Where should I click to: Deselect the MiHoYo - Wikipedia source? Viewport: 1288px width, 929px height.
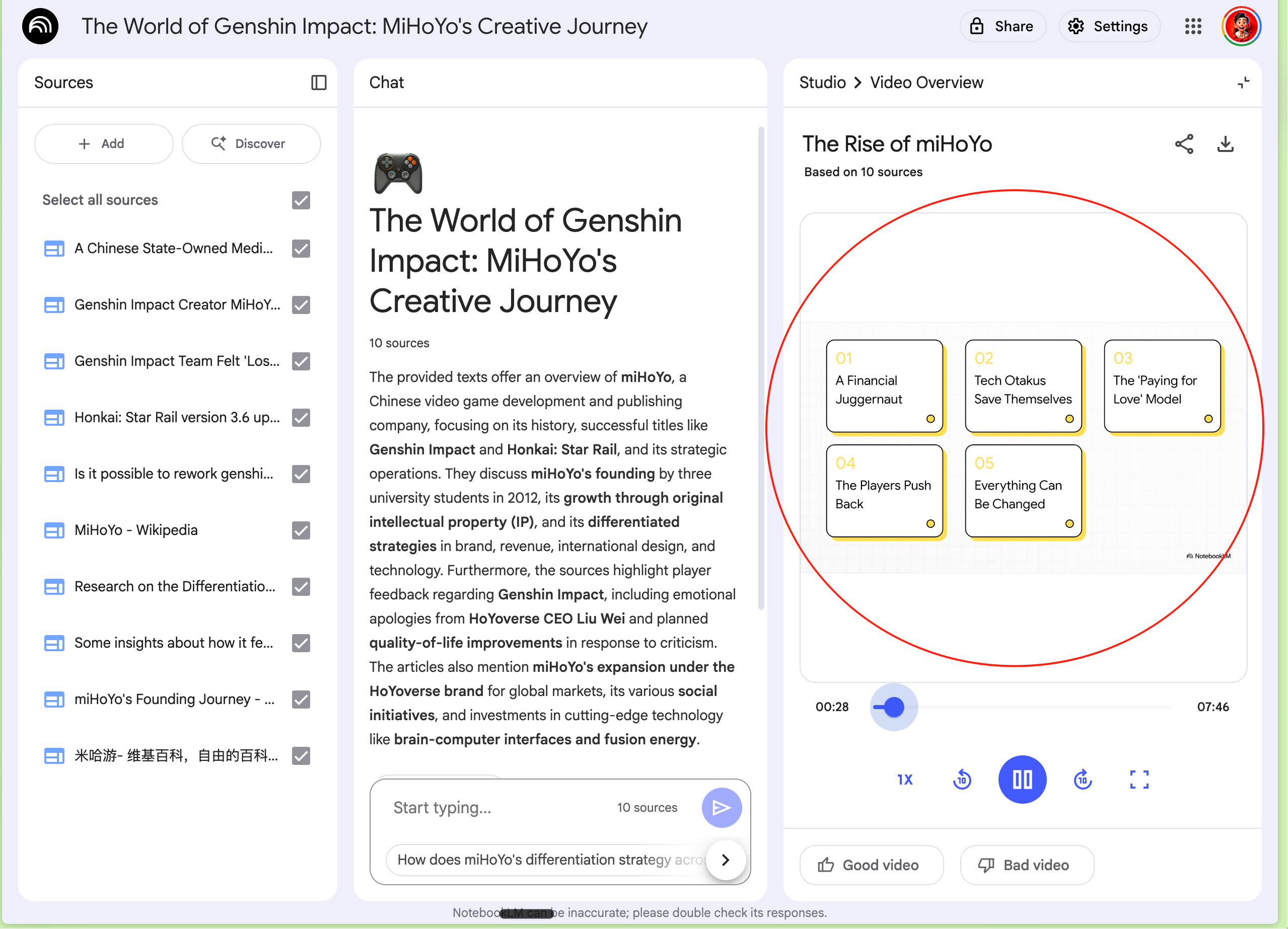(301, 530)
